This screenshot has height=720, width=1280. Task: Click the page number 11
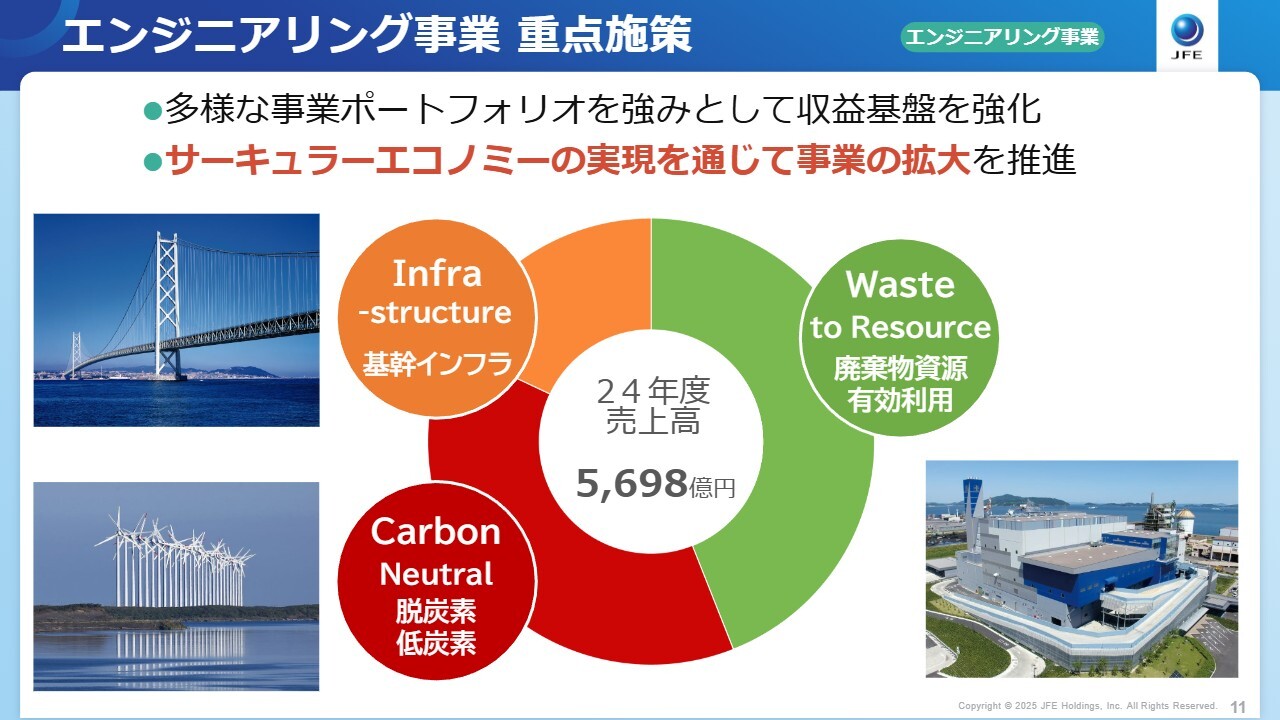click(1238, 706)
